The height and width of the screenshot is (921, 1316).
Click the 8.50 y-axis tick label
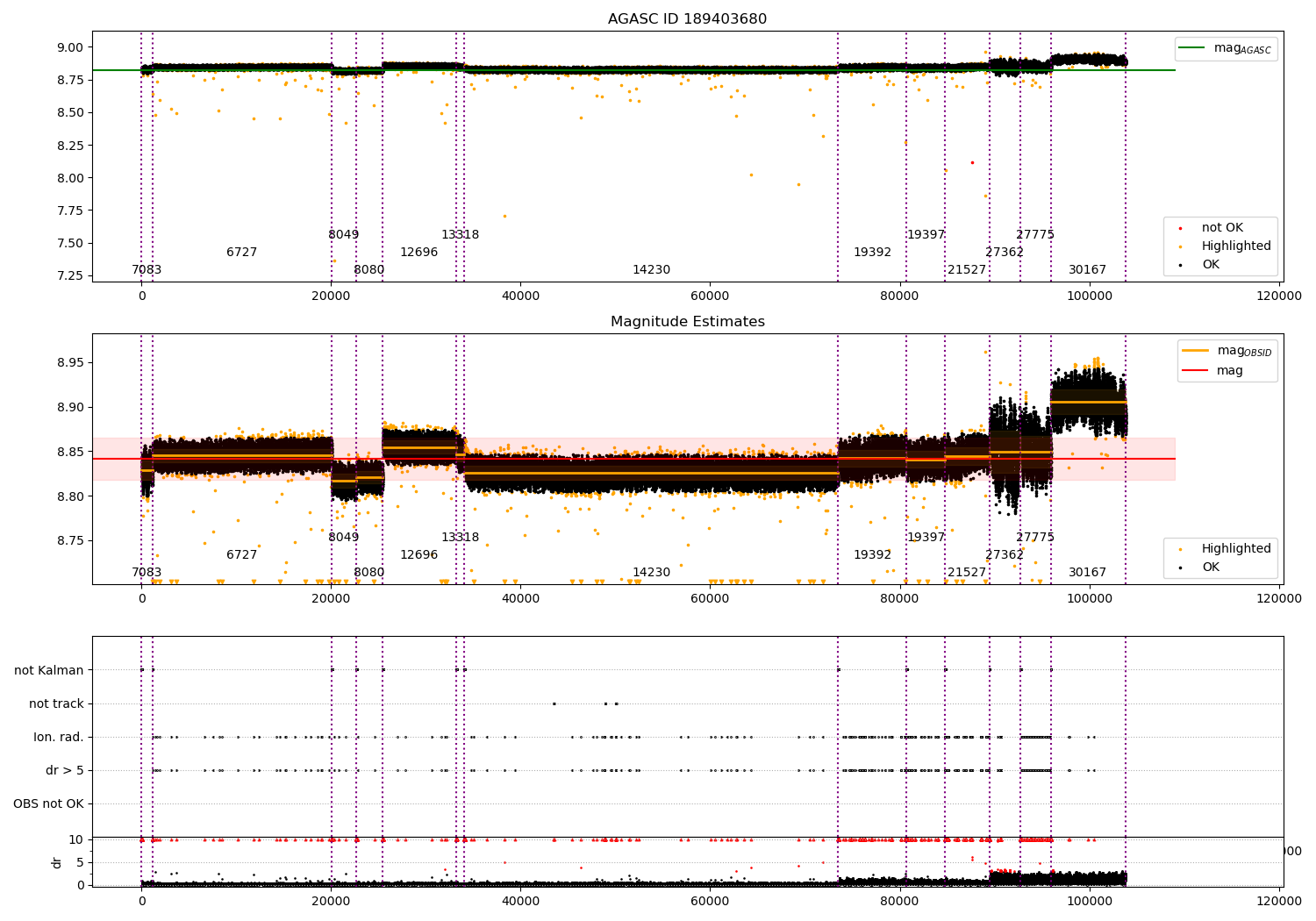[x=71, y=113]
